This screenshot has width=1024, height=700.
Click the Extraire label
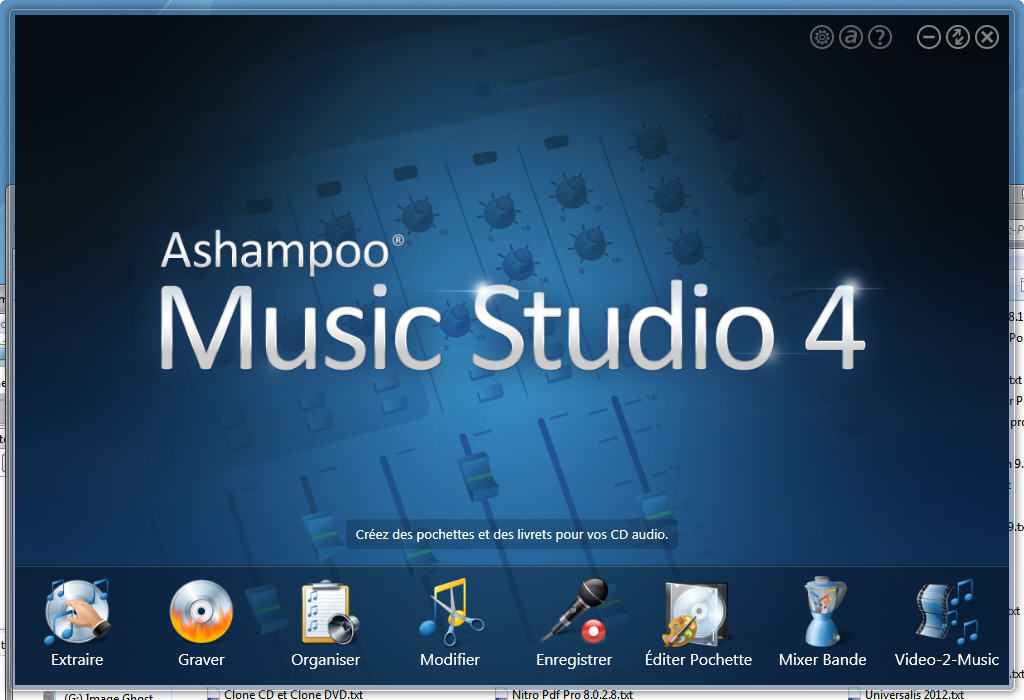pyautogui.click(x=77, y=660)
